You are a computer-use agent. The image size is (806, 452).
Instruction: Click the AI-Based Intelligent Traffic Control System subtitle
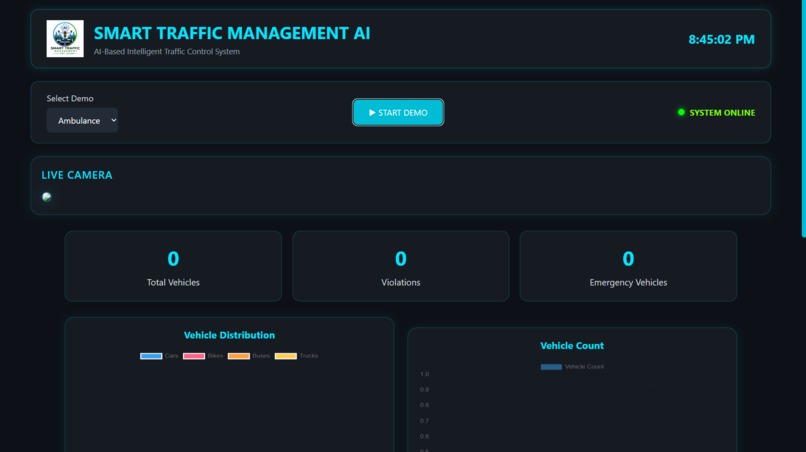tap(167, 51)
